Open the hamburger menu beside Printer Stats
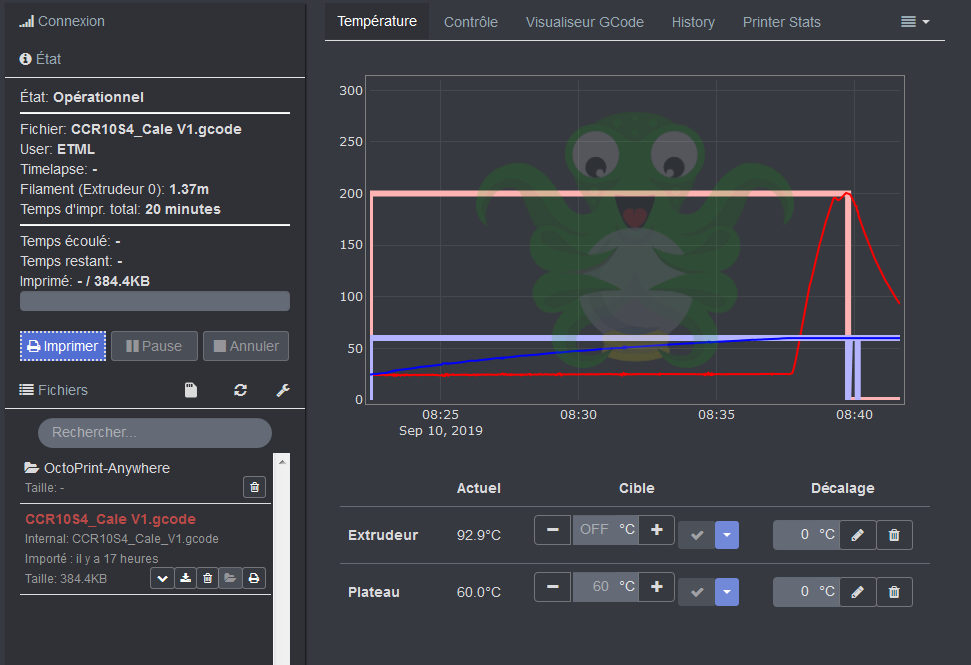971x665 pixels. pyautogui.click(x=915, y=22)
